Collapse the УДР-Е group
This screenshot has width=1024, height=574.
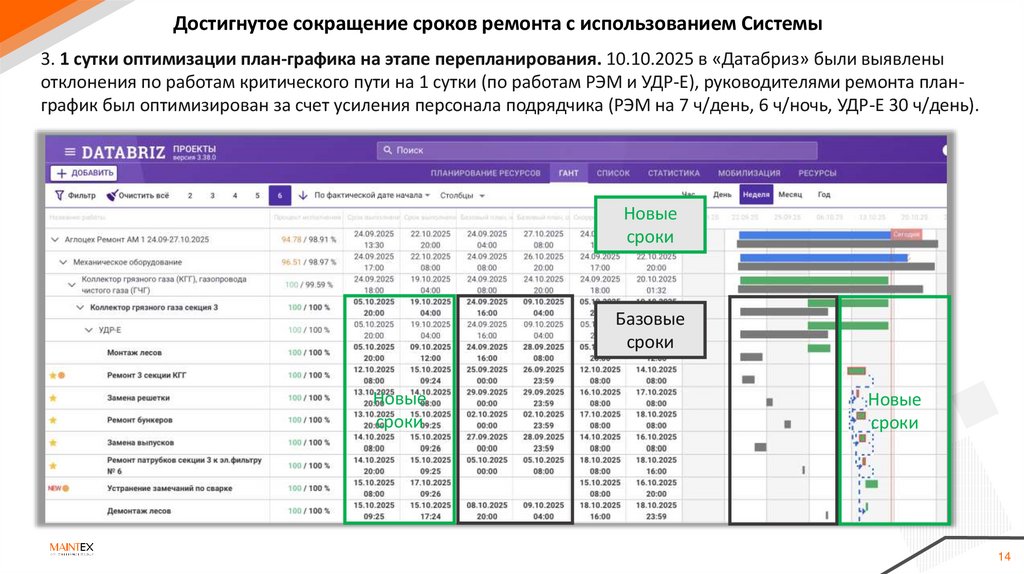pos(88,330)
